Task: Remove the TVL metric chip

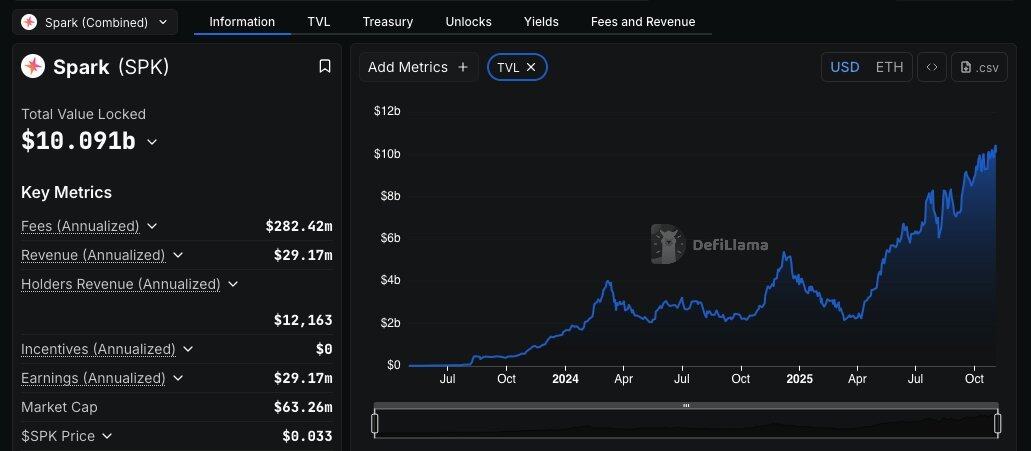Action: click(x=531, y=67)
